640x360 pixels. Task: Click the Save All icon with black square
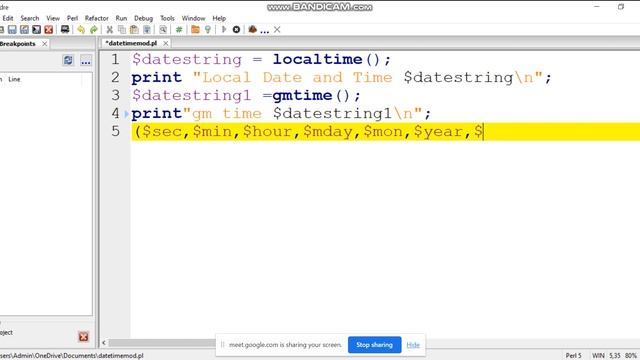pos(37,29)
